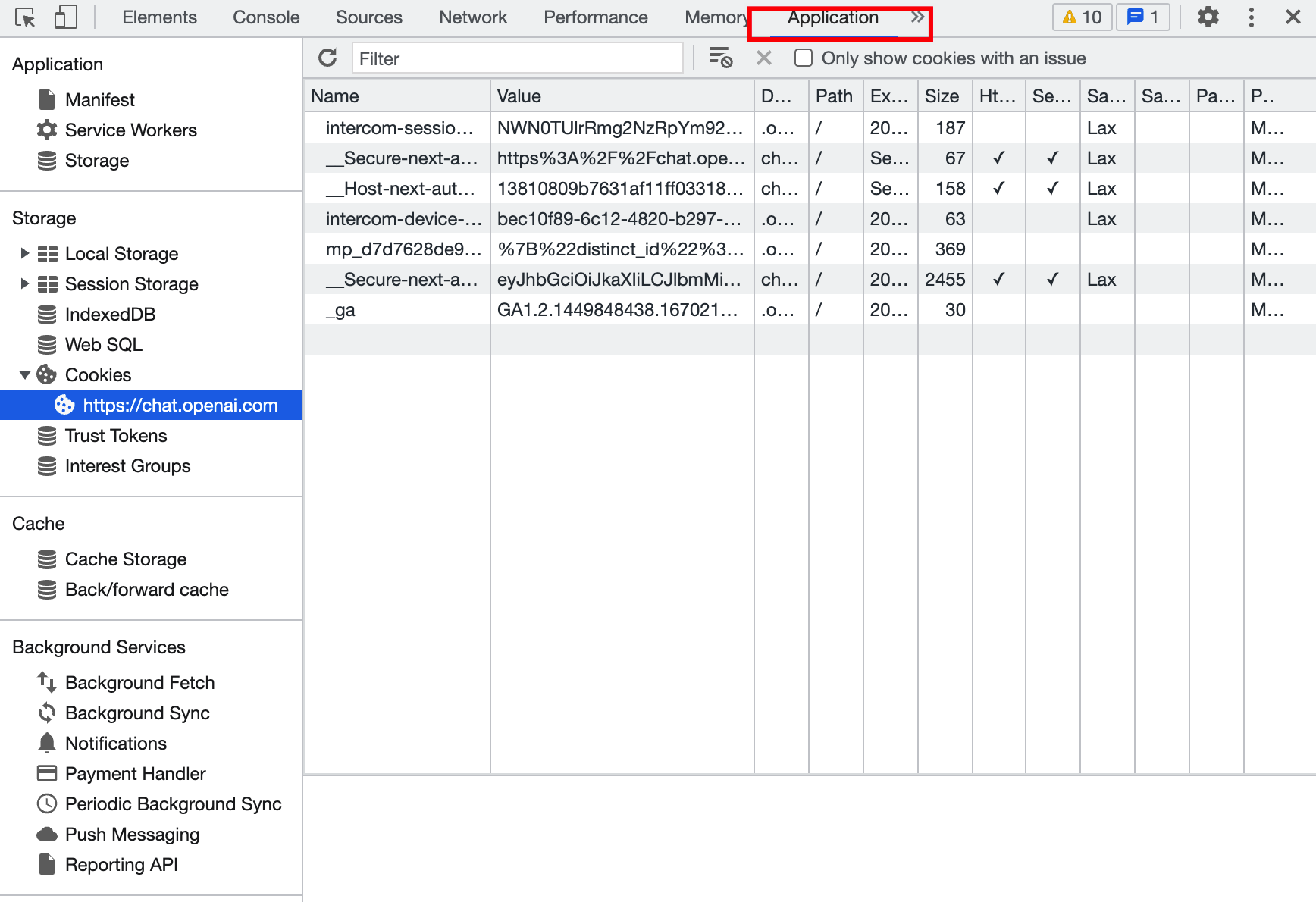
Task: Switch to the Console tab
Action: (x=265, y=17)
